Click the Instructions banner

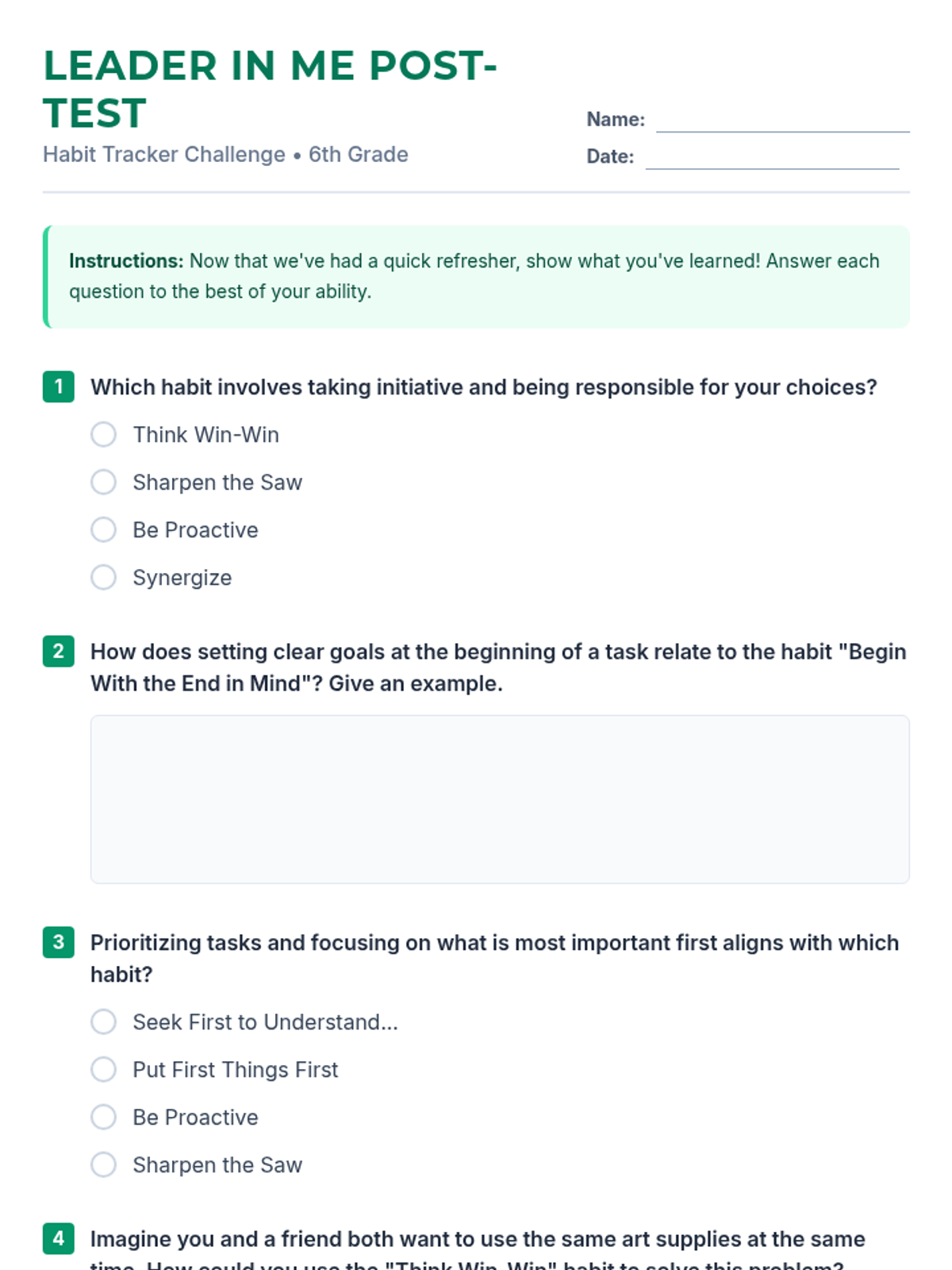pos(476,276)
